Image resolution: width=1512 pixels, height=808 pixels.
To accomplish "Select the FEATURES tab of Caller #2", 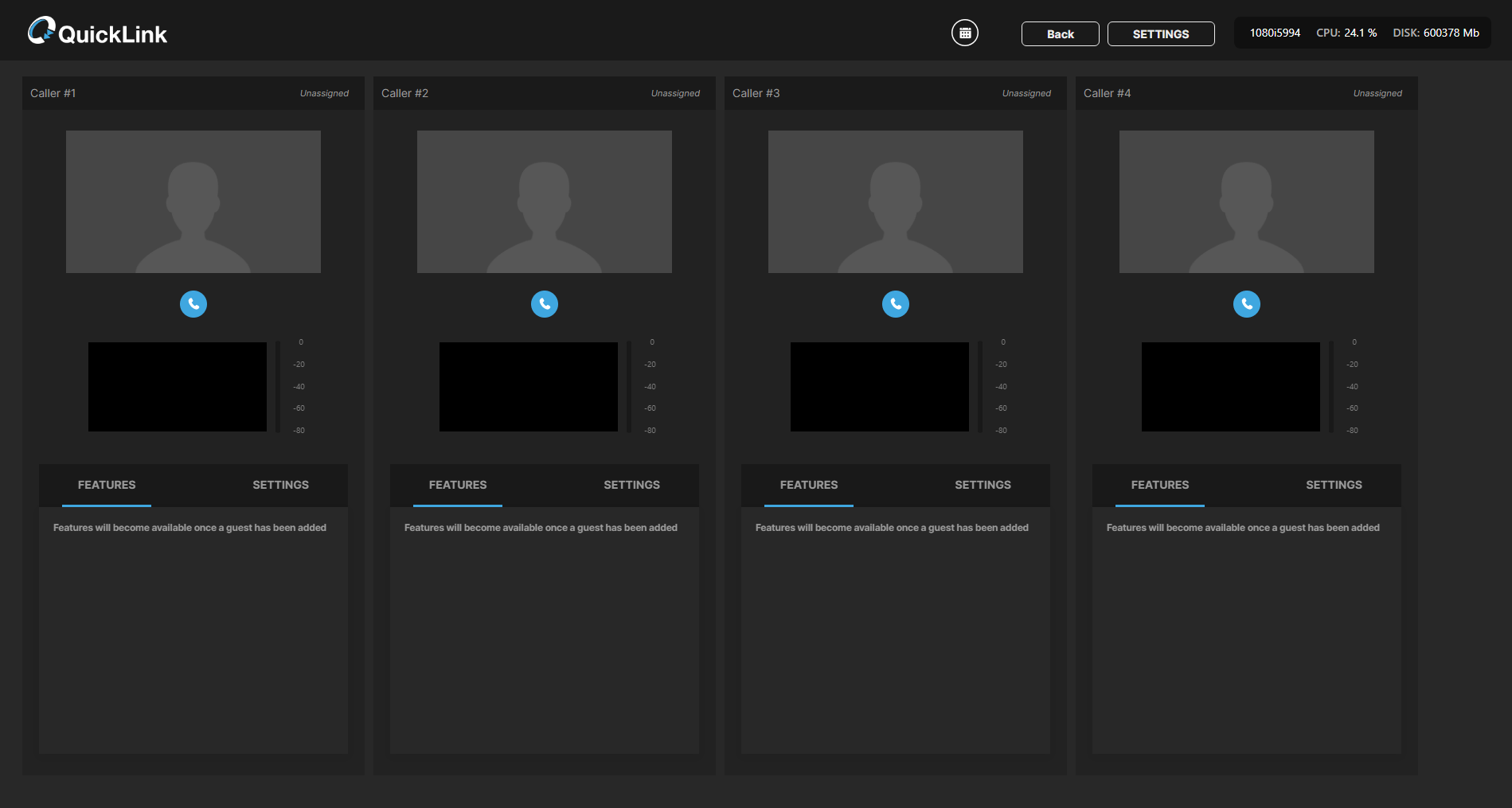I will [x=458, y=485].
